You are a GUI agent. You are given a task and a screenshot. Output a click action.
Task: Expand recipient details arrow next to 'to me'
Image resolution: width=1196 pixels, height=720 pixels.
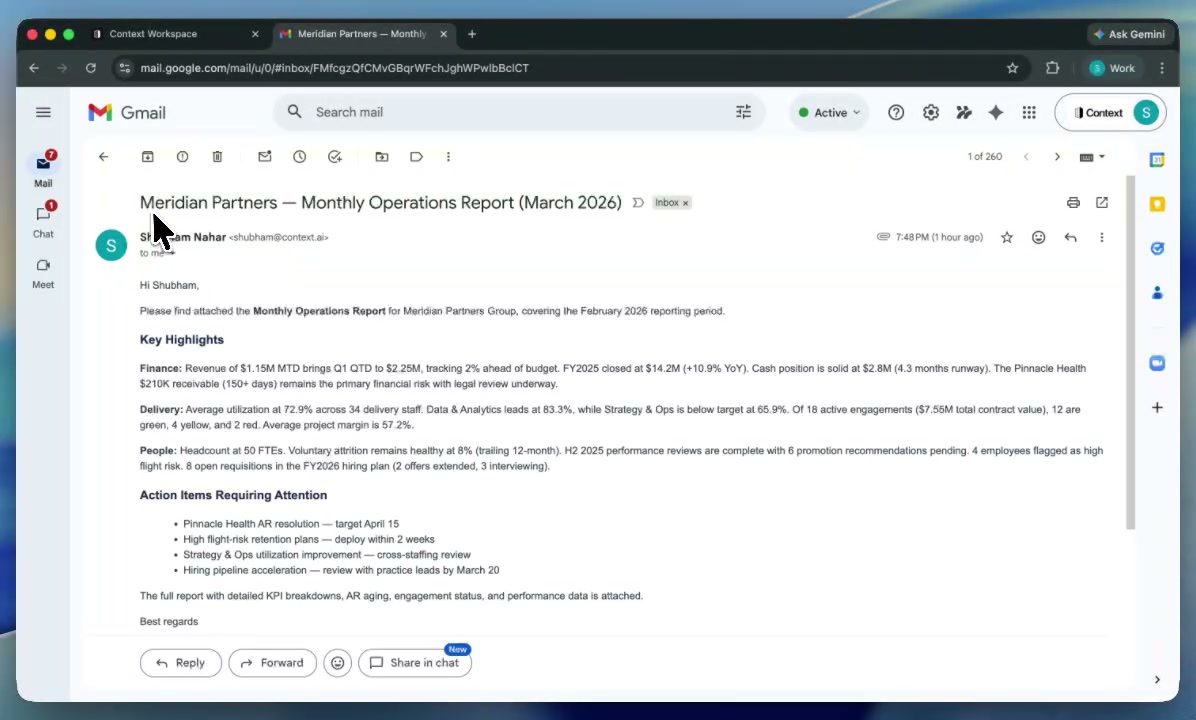171,253
